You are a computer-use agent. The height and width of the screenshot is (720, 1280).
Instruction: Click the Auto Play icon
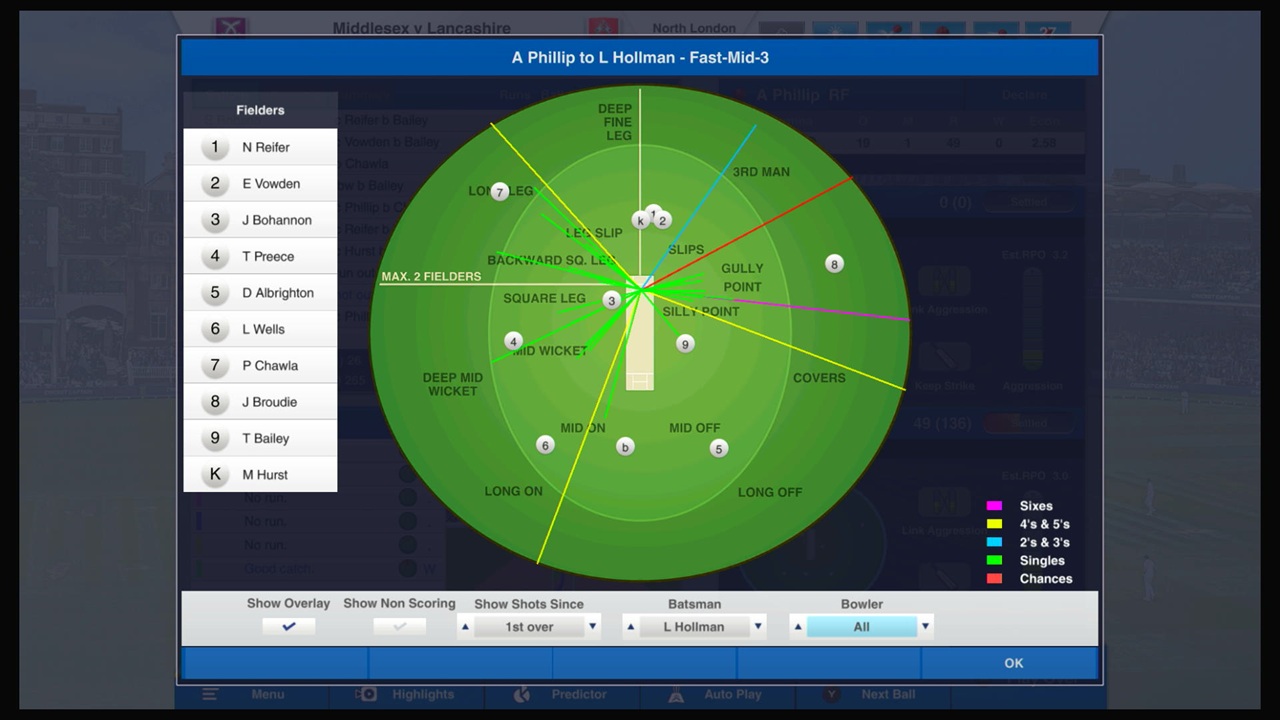coord(676,694)
